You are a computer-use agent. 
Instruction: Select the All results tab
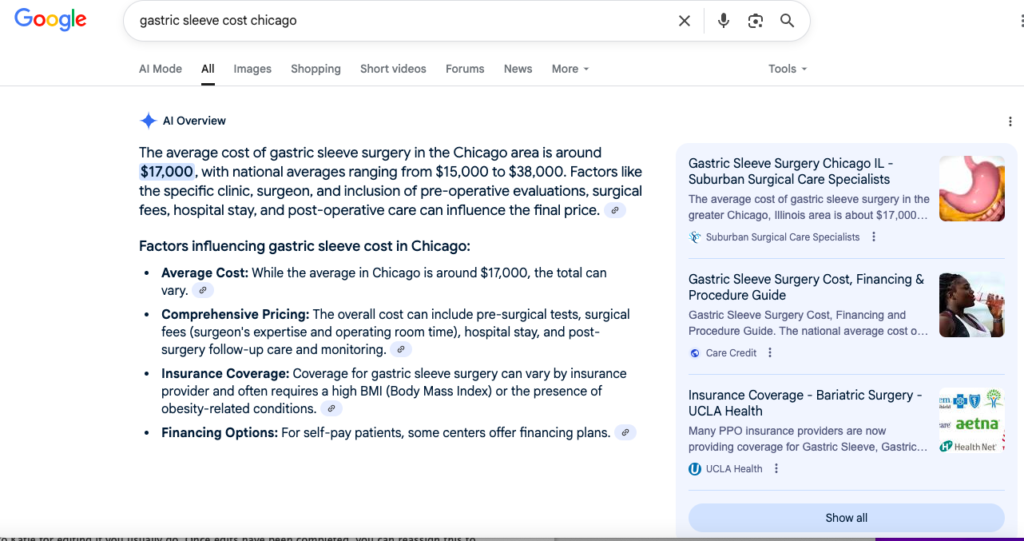coord(208,69)
